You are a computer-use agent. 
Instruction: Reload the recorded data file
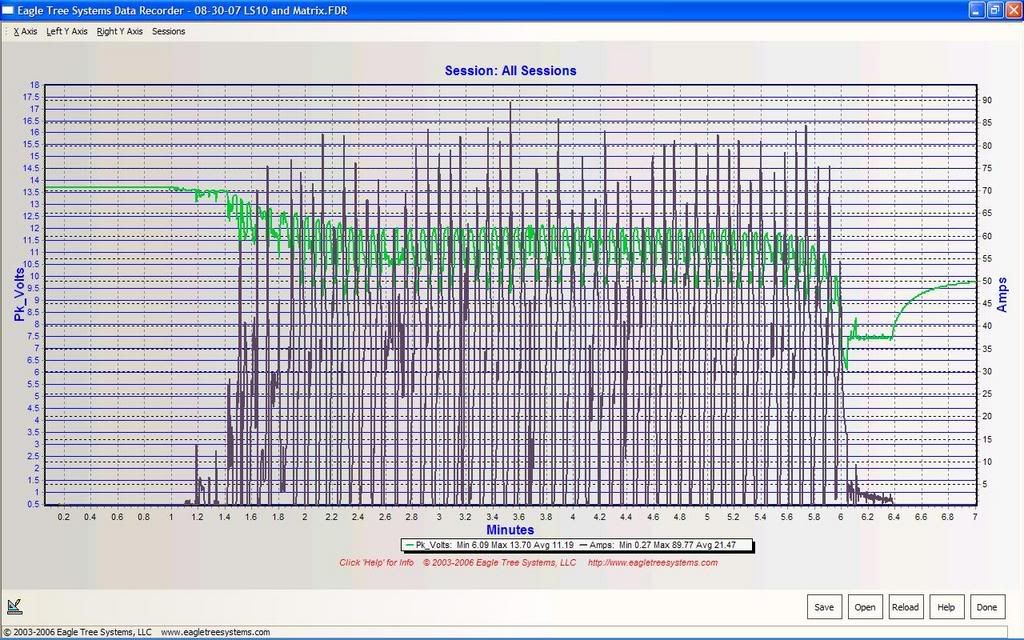click(905, 607)
